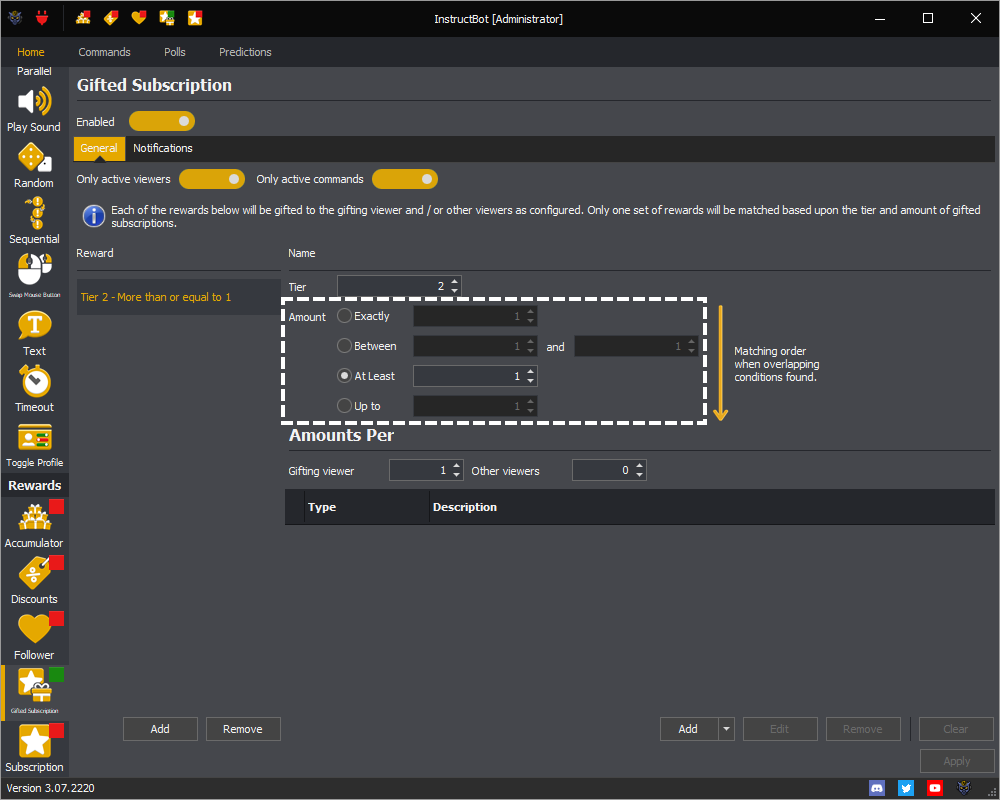Open the Add button dropdown arrow
Image resolution: width=1000 pixels, height=800 pixels.
[x=726, y=729]
